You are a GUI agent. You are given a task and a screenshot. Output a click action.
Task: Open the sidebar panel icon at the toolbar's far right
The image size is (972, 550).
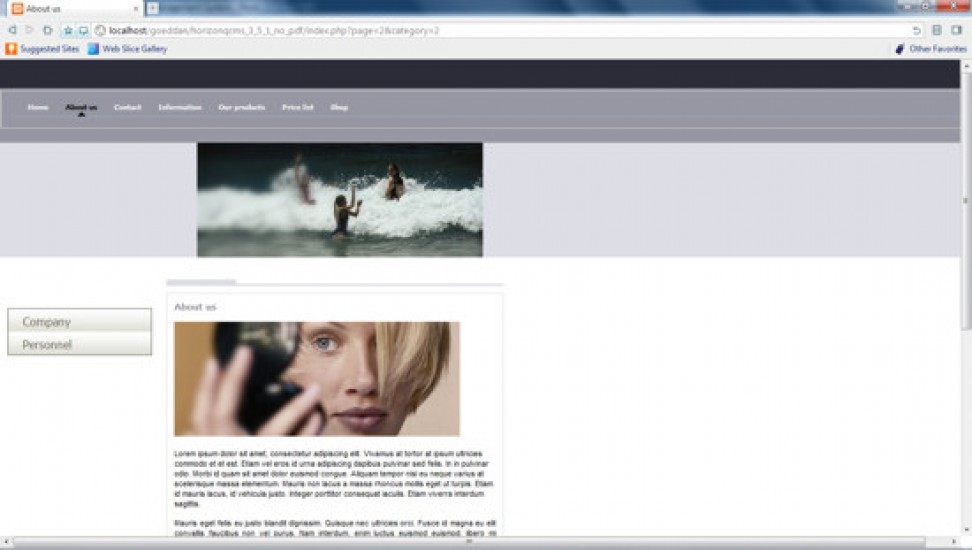957,30
